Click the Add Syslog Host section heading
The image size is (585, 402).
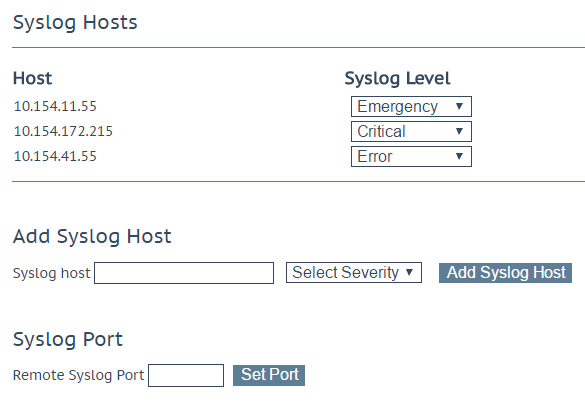[92, 237]
